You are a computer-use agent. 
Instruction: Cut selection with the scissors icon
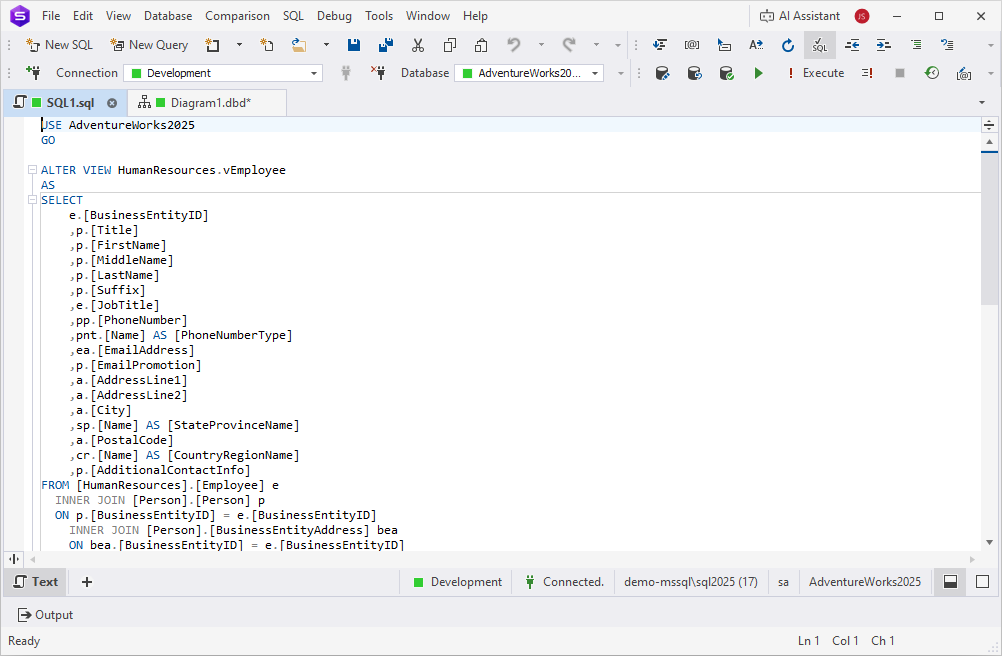pyautogui.click(x=418, y=45)
